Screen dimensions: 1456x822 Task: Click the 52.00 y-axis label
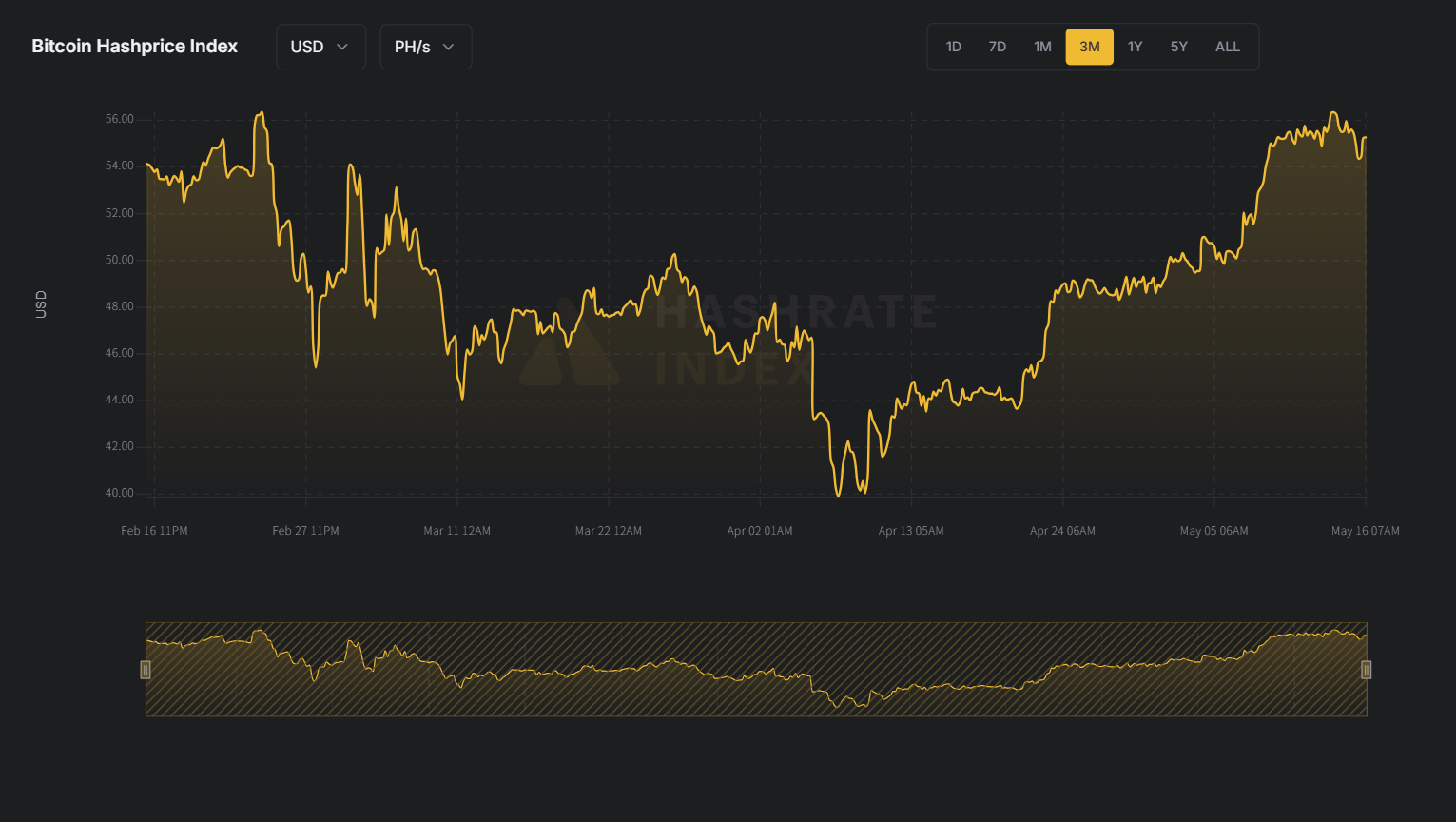pyautogui.click(x=120, y=213)
